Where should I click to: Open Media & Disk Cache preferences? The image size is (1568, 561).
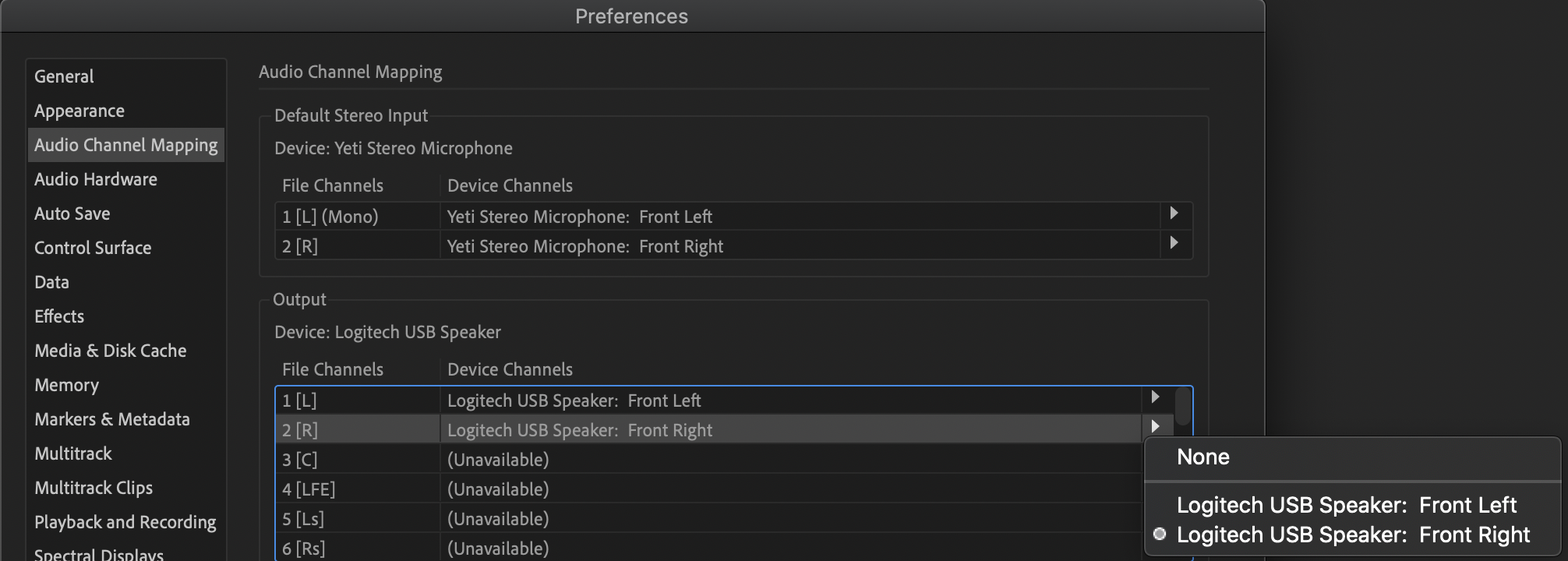(110, 351)
